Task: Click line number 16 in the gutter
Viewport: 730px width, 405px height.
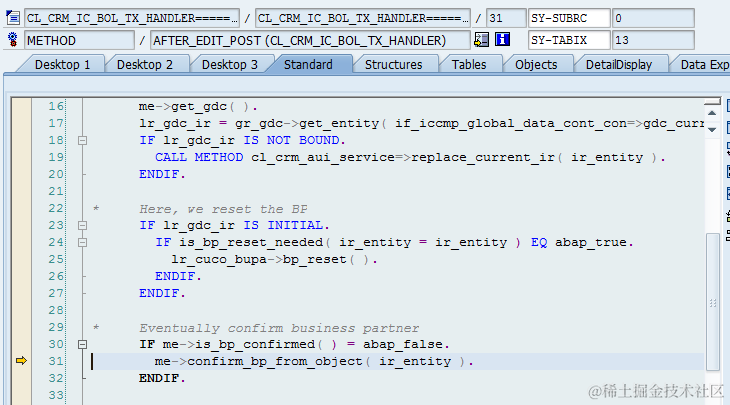Action: pos(56,106)
